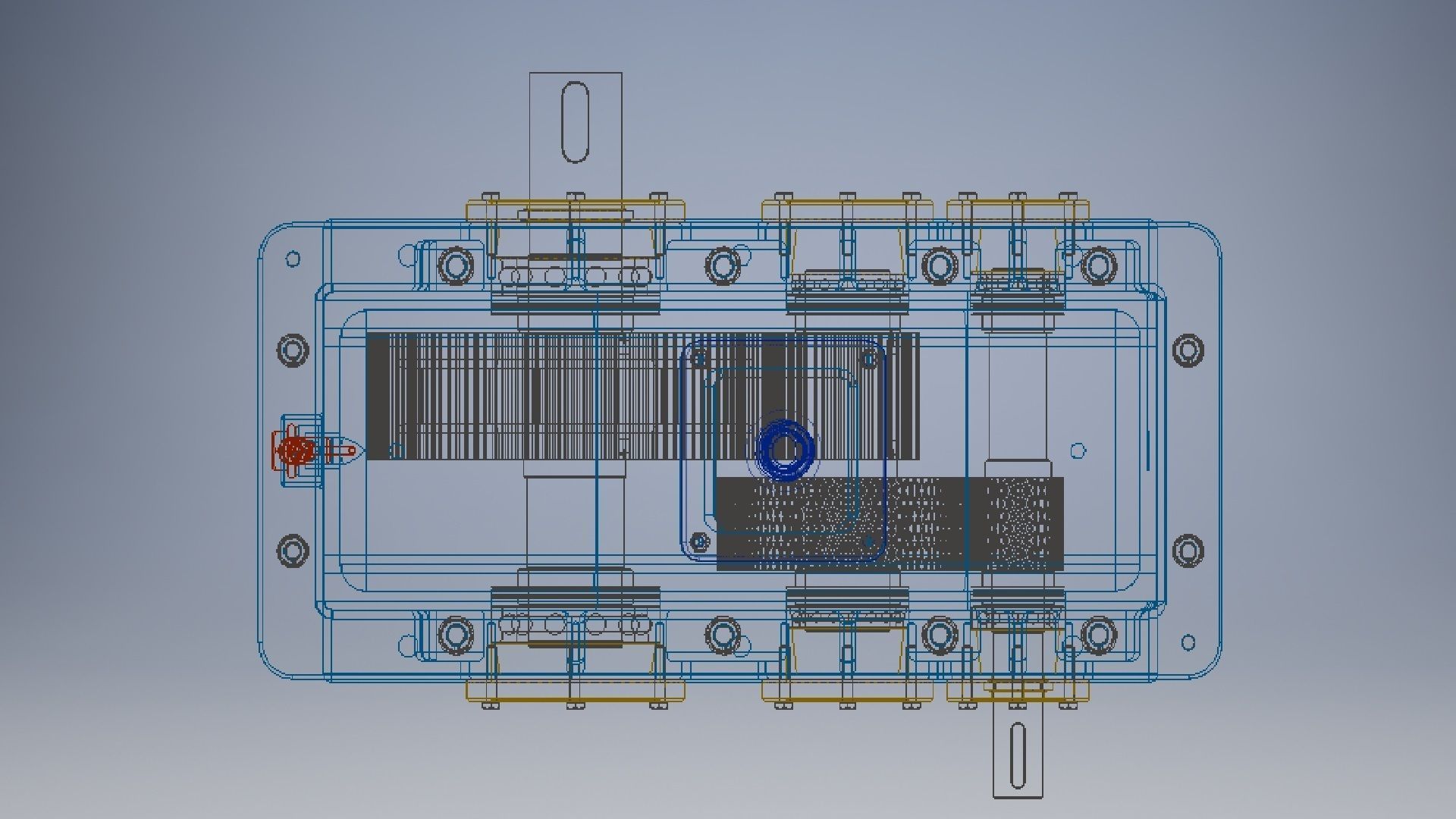The width and height of the screenshot is (1456, 819).
Task: Select the keyway slot on the bottom-right shaft
Action: pyautogui.click(x=1018, y=755)
